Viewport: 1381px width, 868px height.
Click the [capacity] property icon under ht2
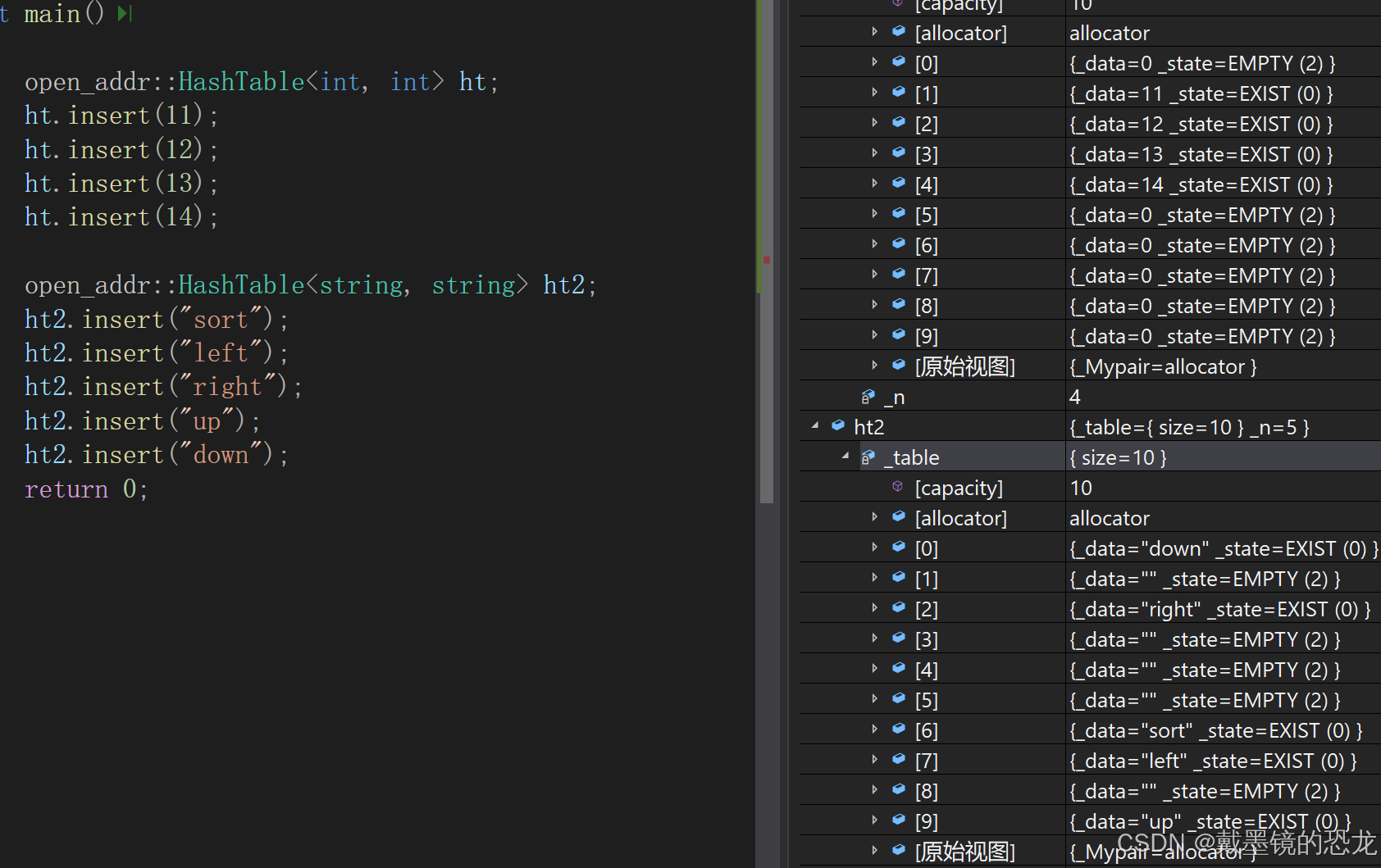coord(898,487)
